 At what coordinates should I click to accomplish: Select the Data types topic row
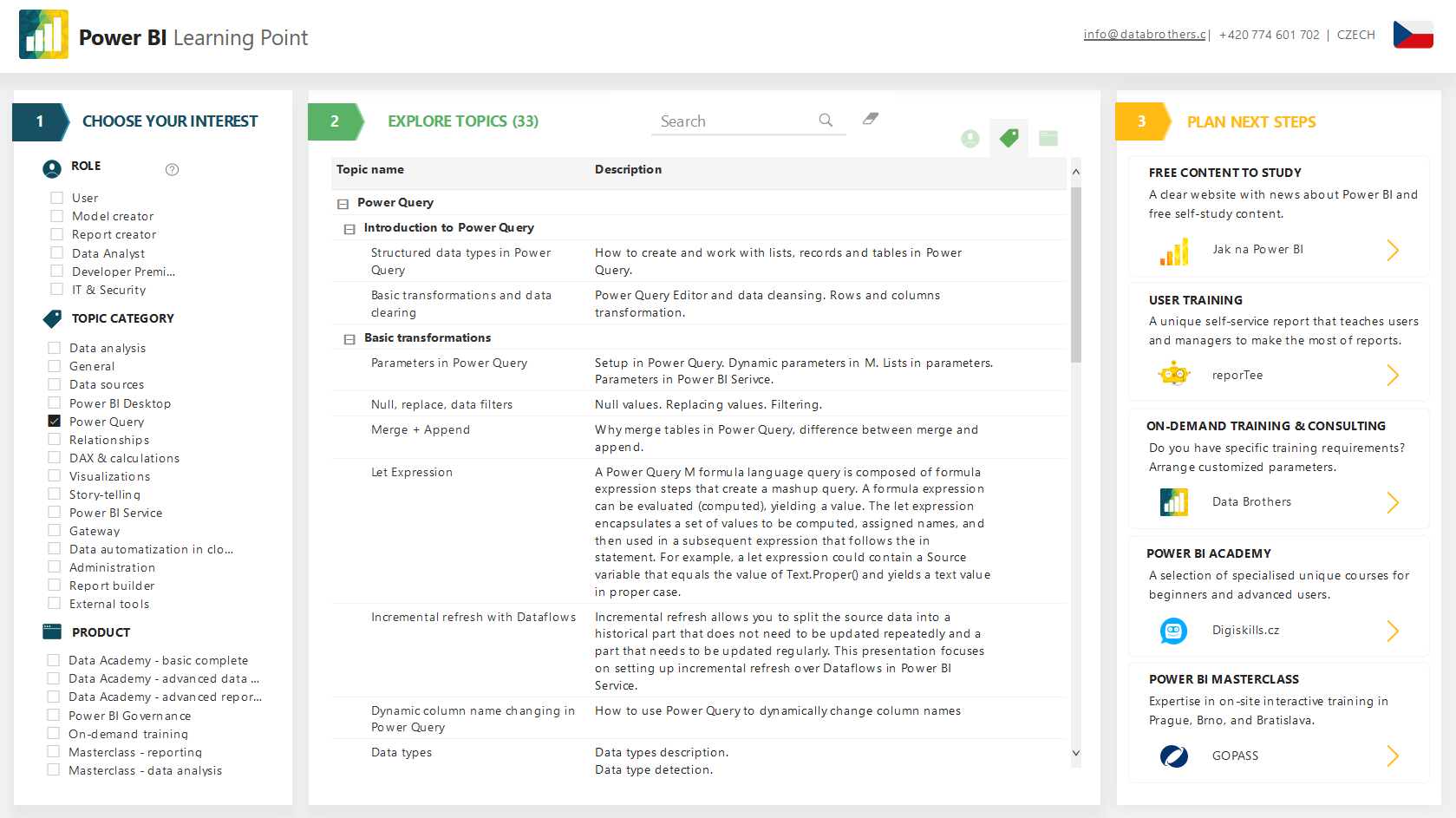click(402, 752)
